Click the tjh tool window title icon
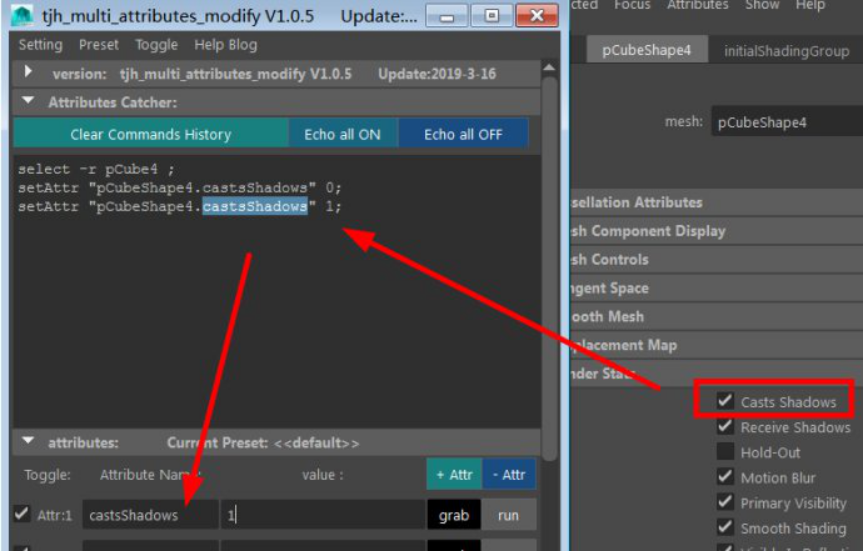This screenshot has width=863, height=552. 23,15
